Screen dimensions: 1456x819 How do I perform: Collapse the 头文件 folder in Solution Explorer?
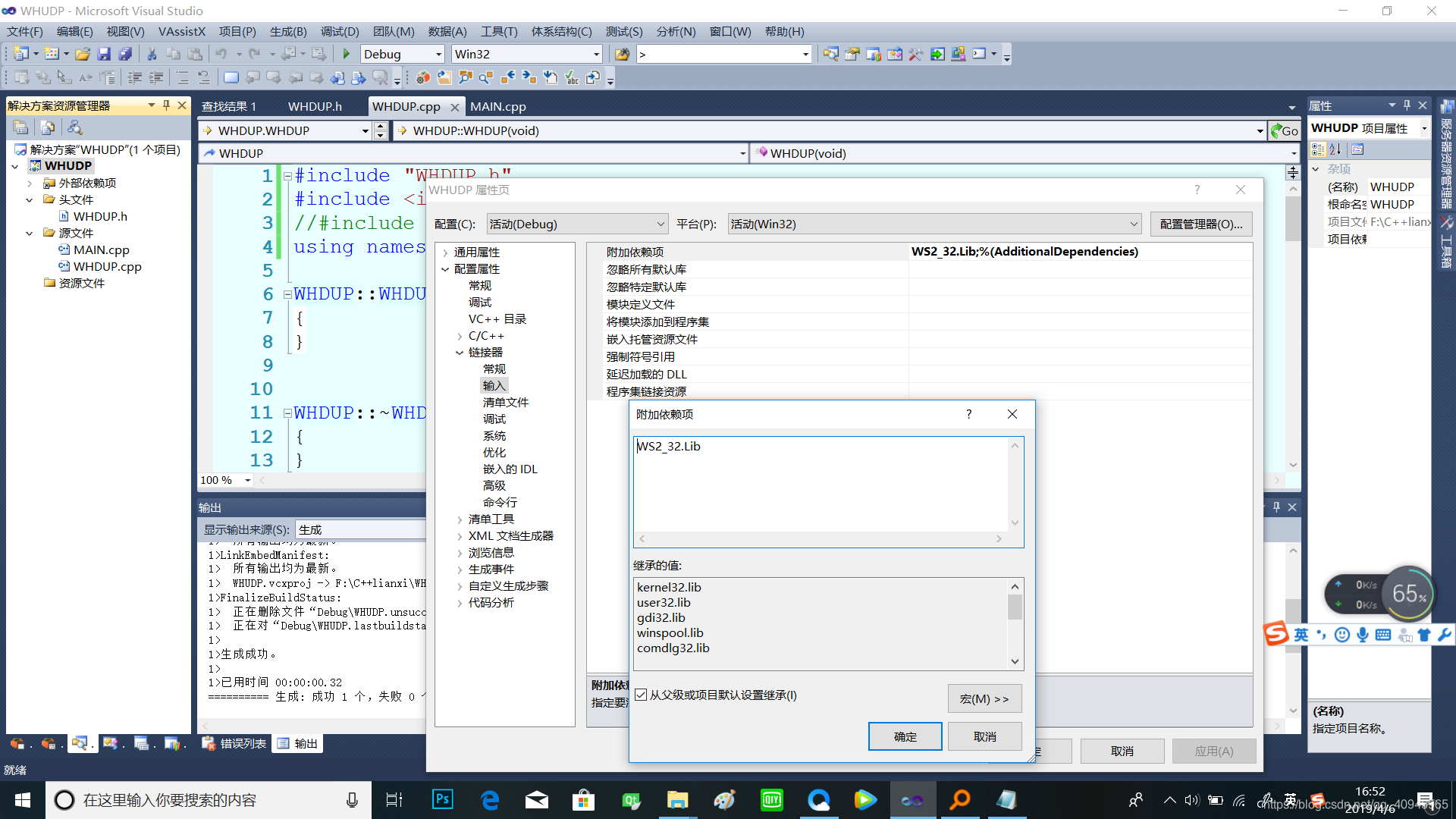click(29, 199)
